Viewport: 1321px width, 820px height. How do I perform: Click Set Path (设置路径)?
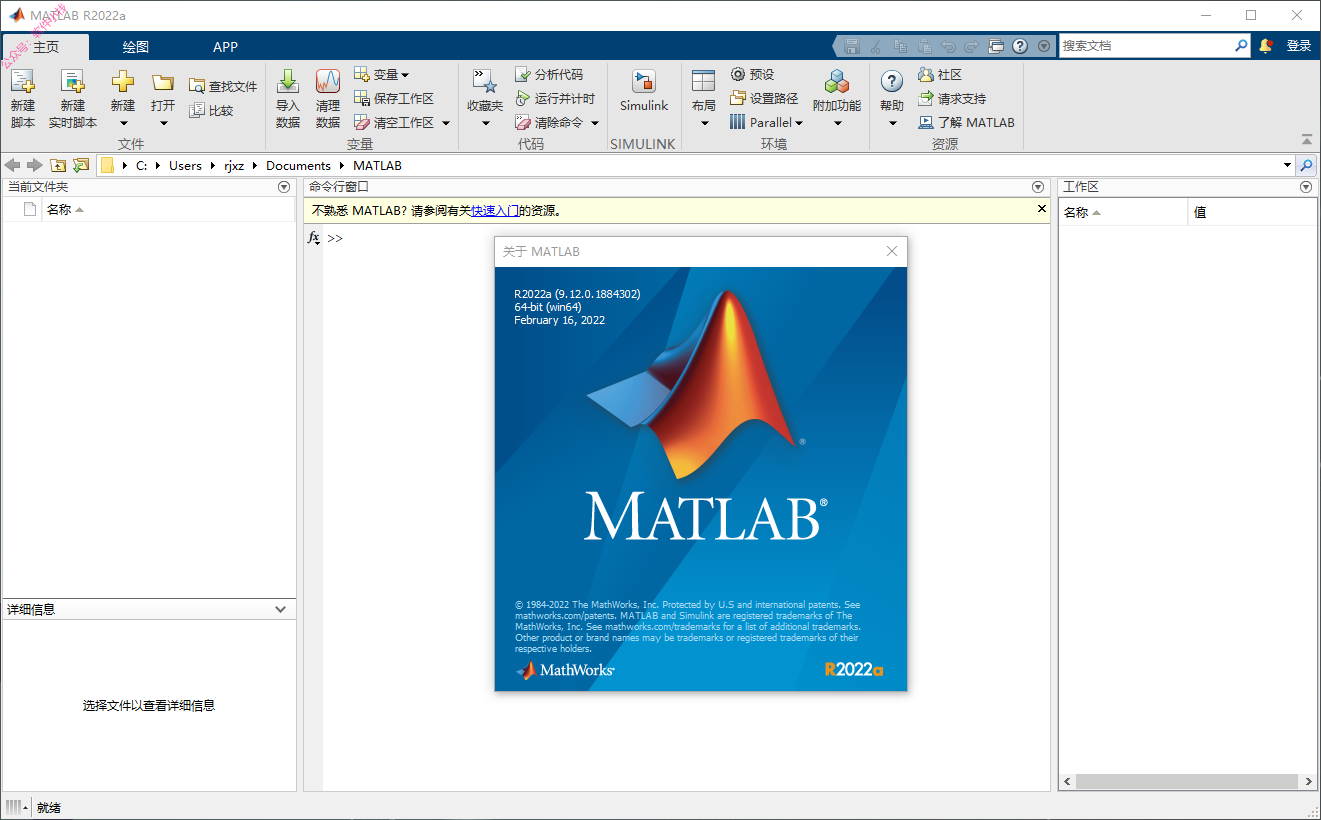tap(764, 99)
